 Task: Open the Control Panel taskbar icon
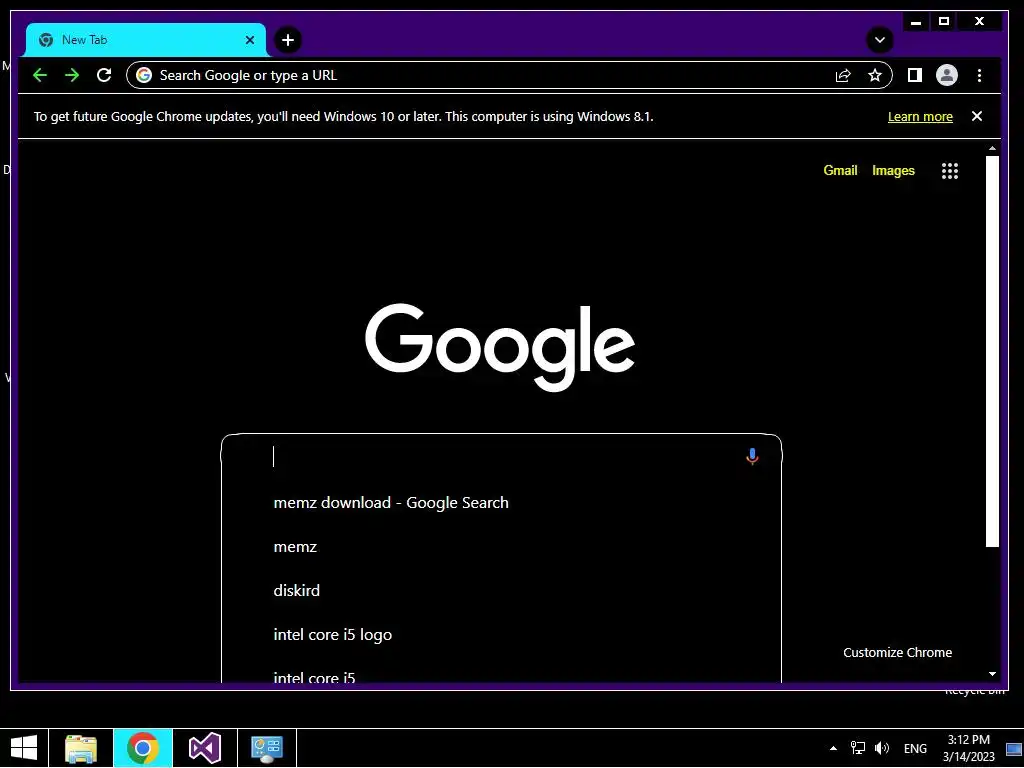[x=266, y=748]
